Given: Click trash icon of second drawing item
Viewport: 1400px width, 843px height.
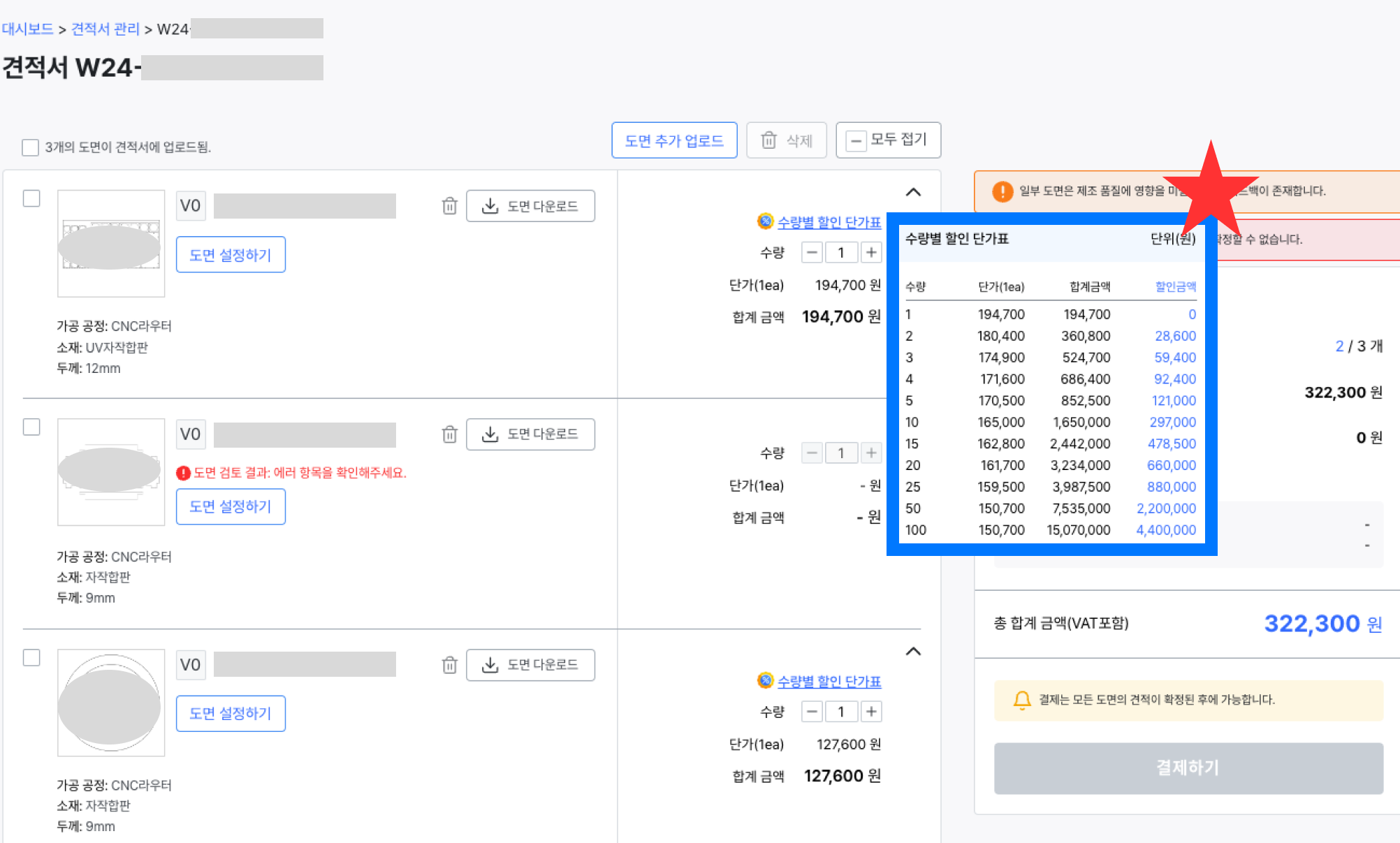Looking at the screenshot, I should point(449,434).
